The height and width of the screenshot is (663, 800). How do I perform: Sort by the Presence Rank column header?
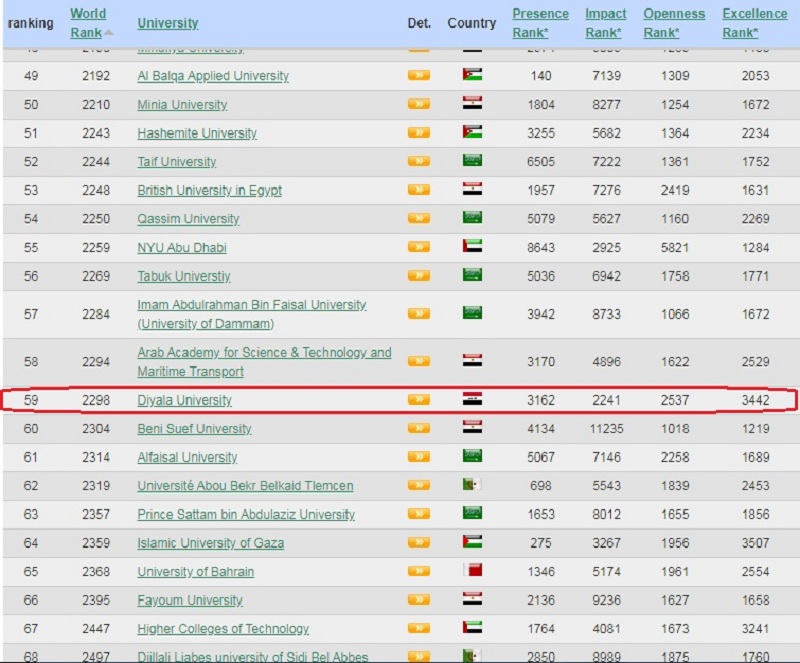(540, 23)
